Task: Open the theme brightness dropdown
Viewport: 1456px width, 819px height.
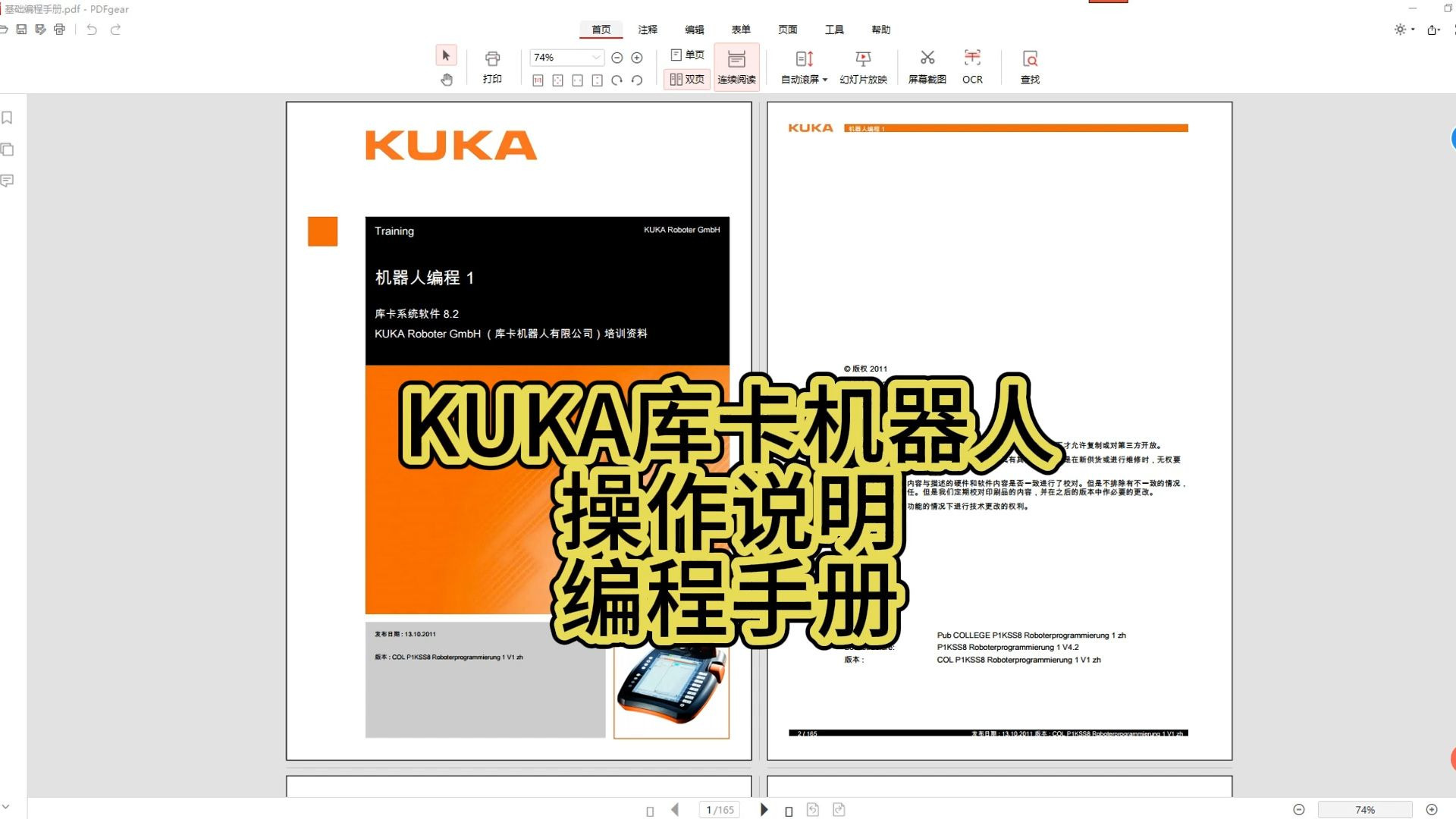Action: [x=1404, y=30]
